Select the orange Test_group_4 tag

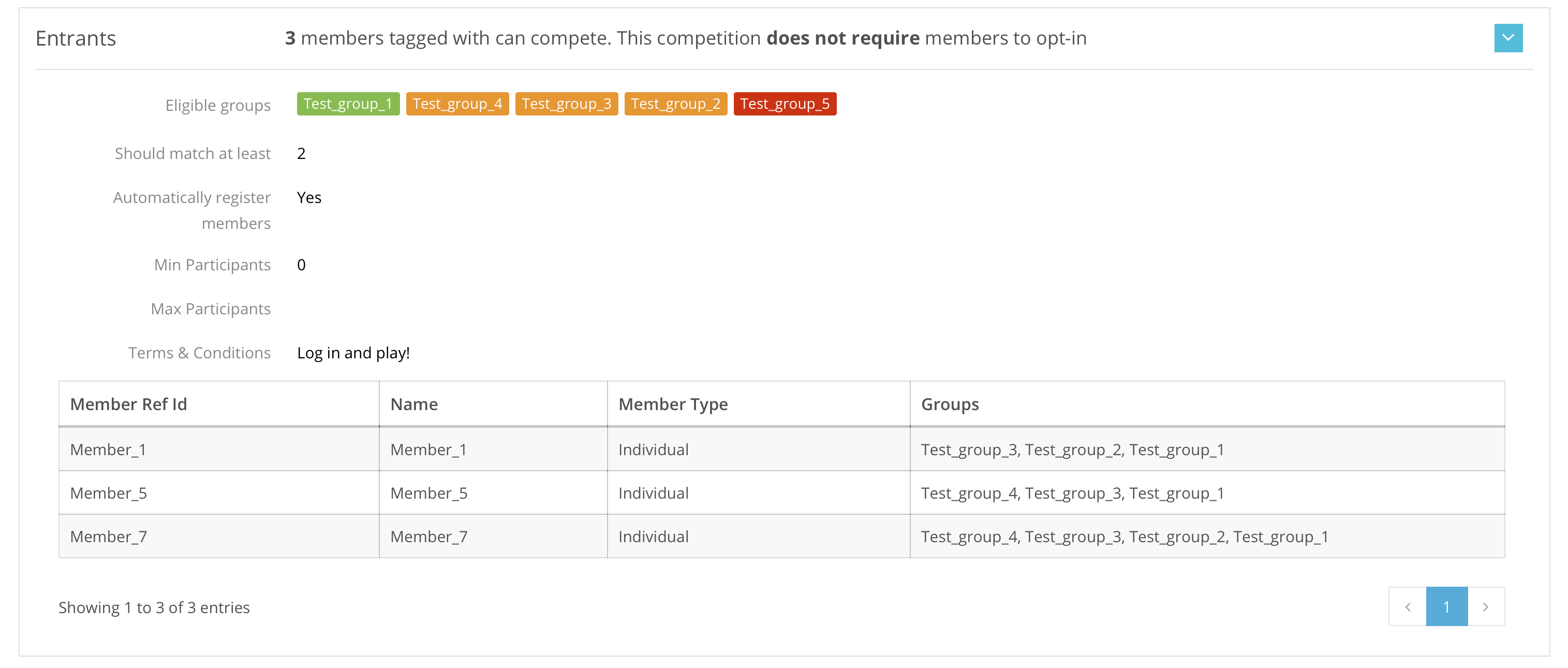pyautogui.click(x=457, y=104)
